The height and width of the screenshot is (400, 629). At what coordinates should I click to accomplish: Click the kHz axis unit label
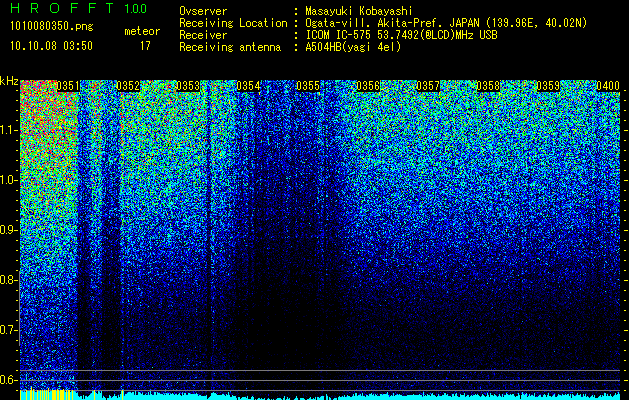9,81
